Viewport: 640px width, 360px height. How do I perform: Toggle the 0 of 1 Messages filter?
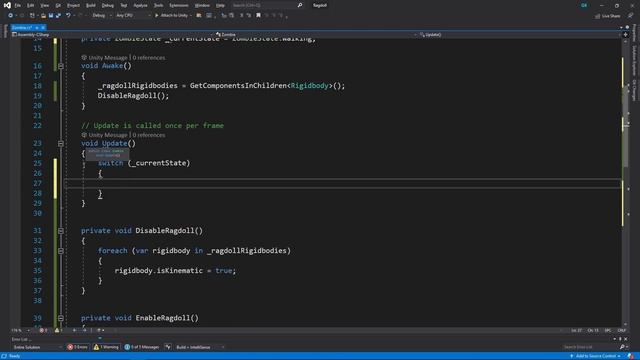[x=142, y=347]
